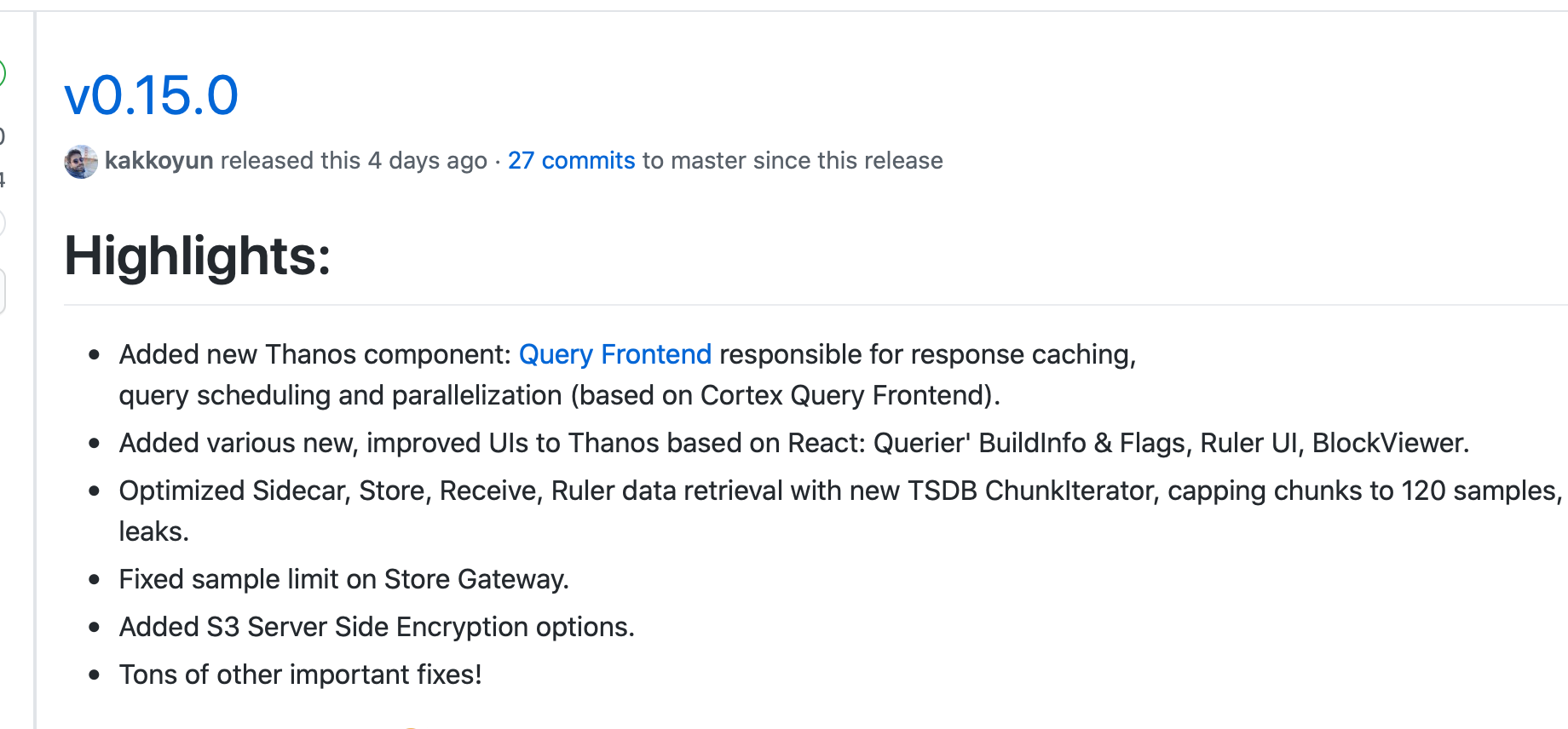
Task: Select the circular icon in the left sidebar
Action: coord(2,223)
